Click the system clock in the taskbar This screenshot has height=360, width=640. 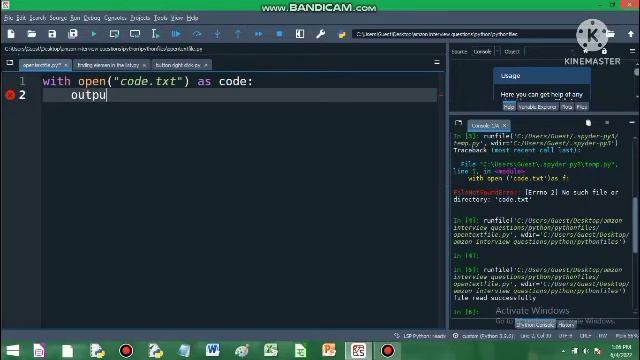[621, 351]
